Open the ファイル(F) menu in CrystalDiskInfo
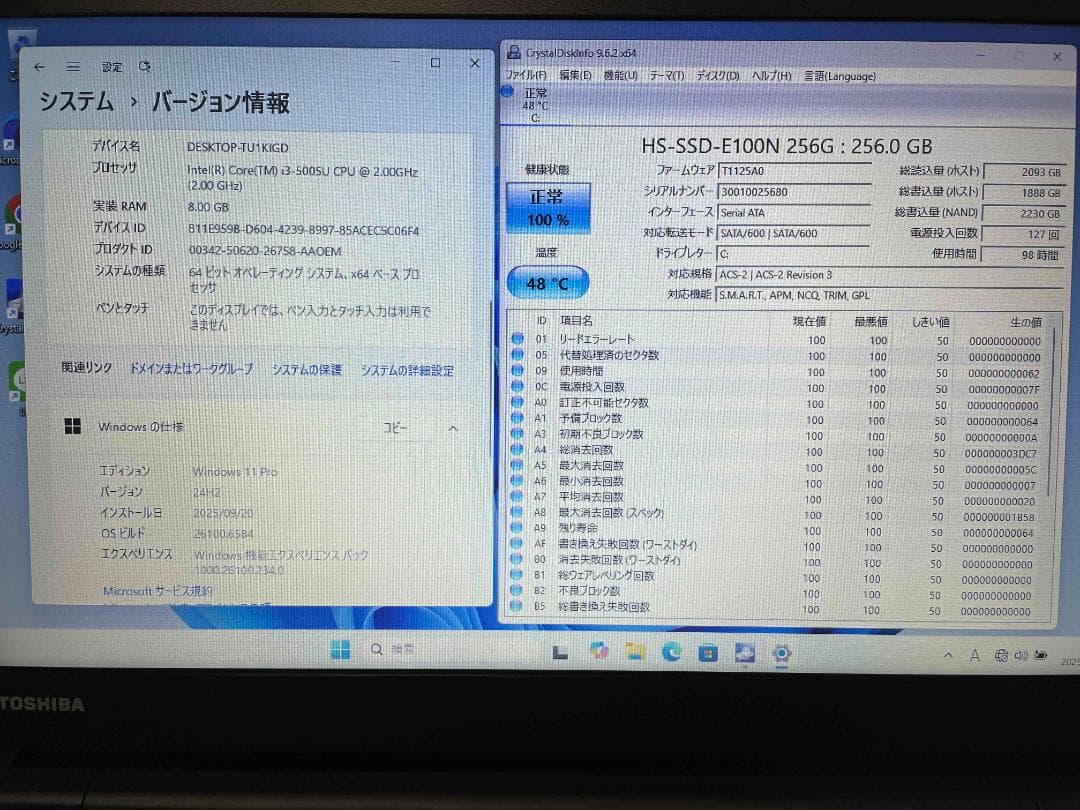The image size is (1080, 810). (525, 75)
